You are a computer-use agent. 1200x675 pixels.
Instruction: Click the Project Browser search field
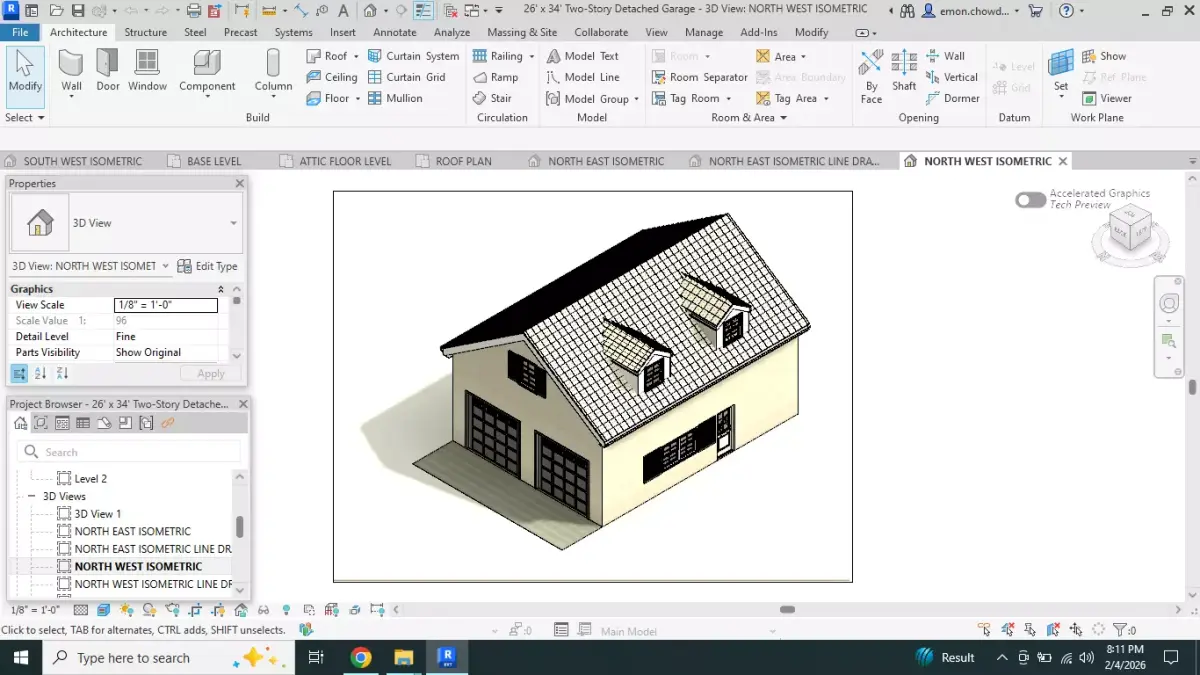coord(130,452)
